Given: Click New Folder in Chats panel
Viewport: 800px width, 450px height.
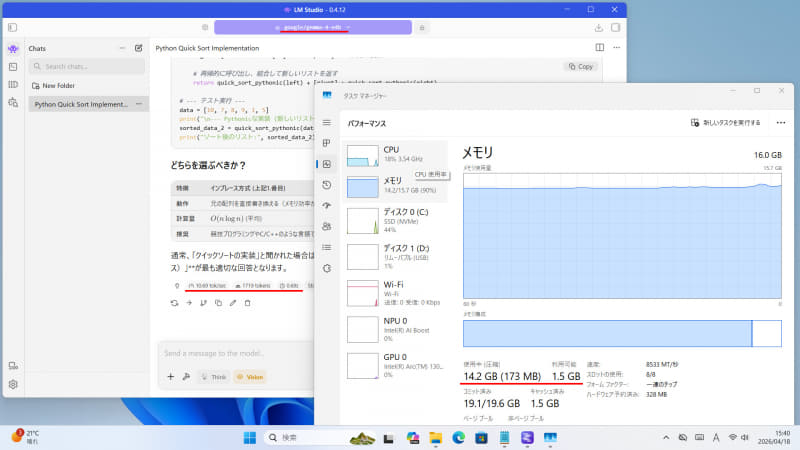Looking at the screenshot, I should 54,86.
